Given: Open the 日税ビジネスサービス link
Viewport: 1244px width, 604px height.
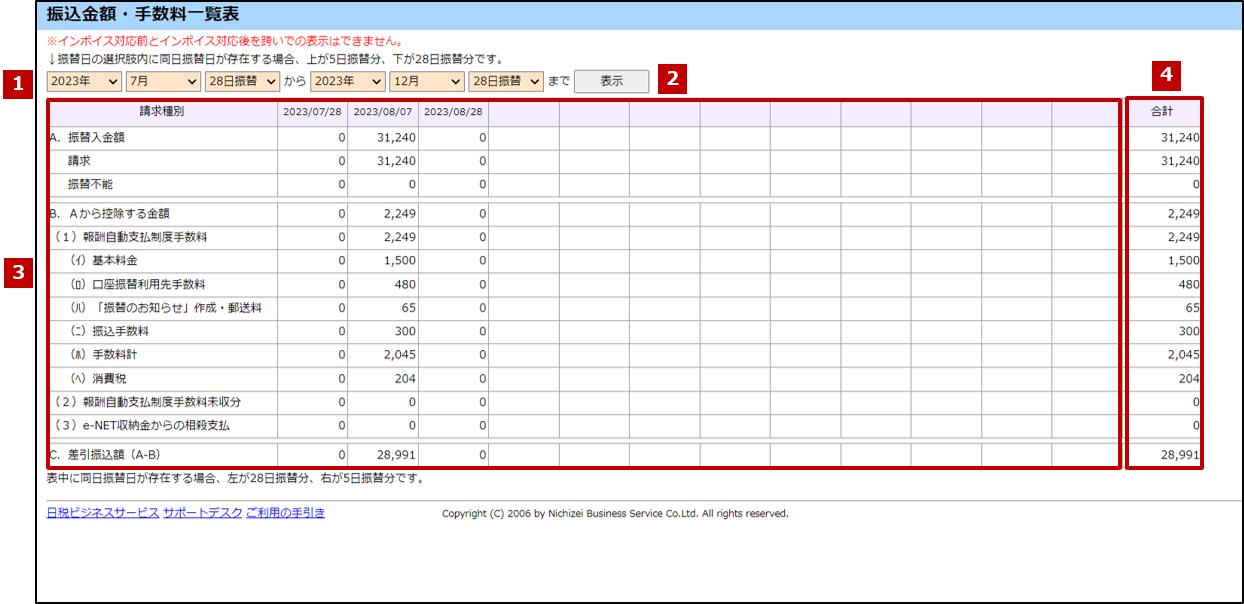Looking at the screenshot, I should click(x=102, y=513).
